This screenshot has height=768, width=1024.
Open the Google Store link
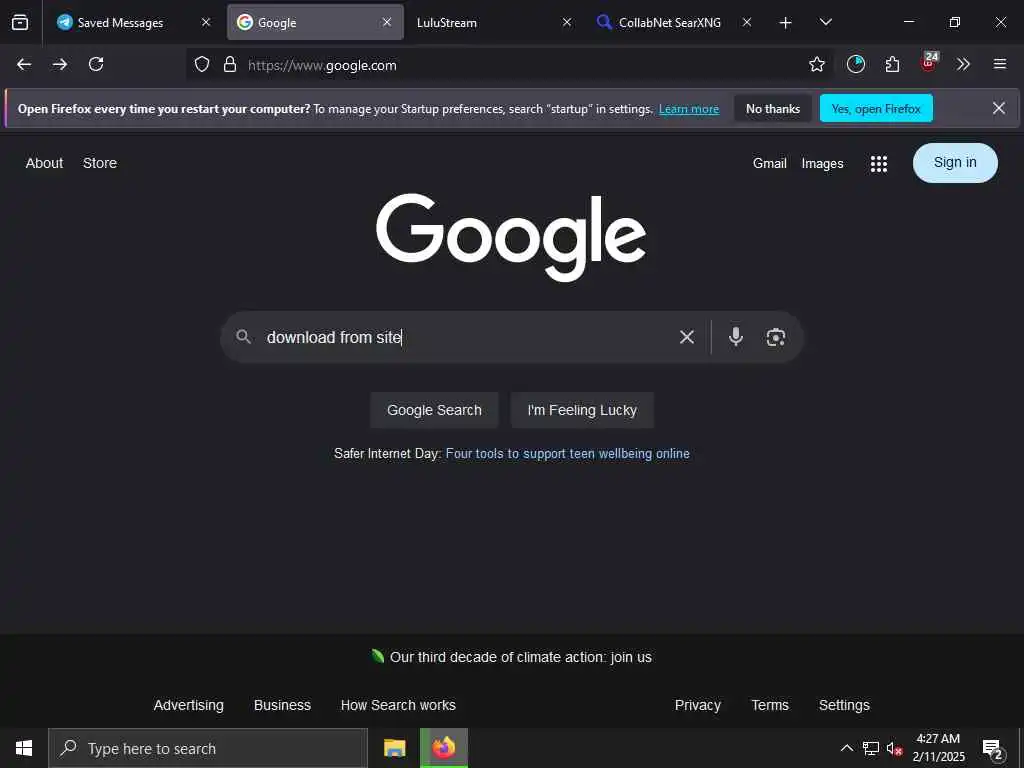[100, 163]
